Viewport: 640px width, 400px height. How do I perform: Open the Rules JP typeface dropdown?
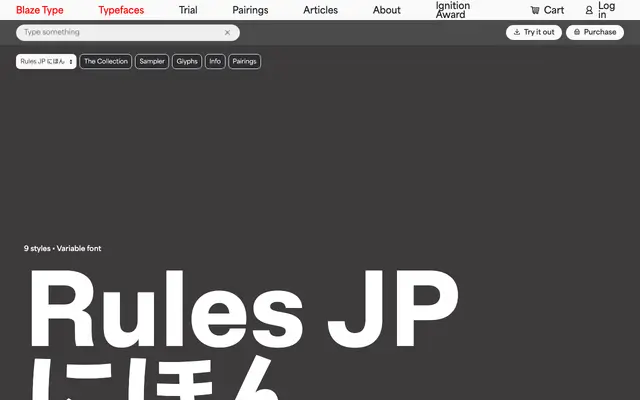tap(46, 62)
